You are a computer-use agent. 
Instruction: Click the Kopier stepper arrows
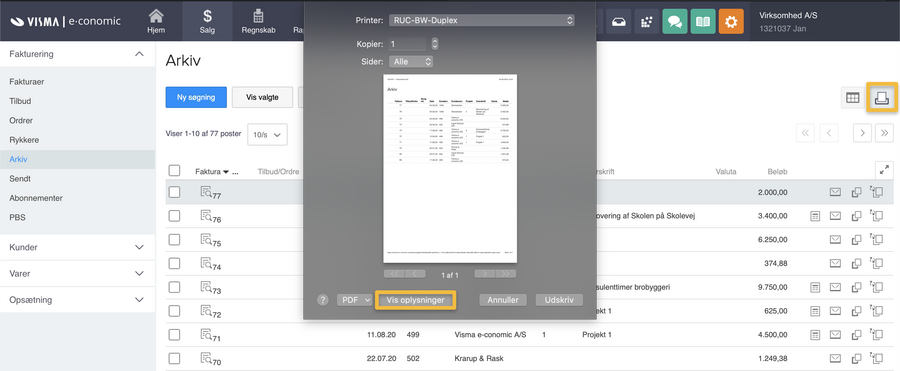coord(435,44)
